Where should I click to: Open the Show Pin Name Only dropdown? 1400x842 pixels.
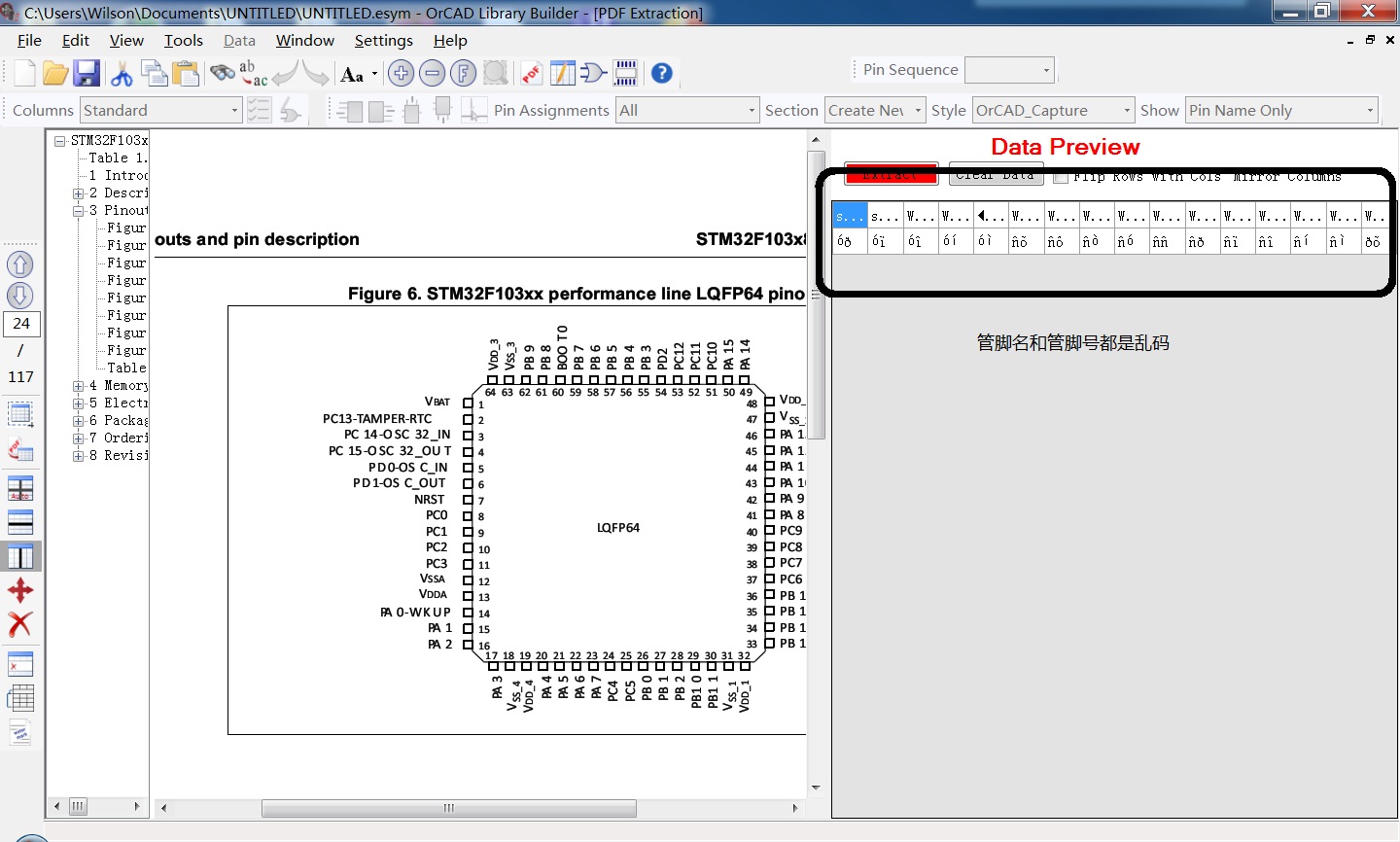tap(1282, 110)
